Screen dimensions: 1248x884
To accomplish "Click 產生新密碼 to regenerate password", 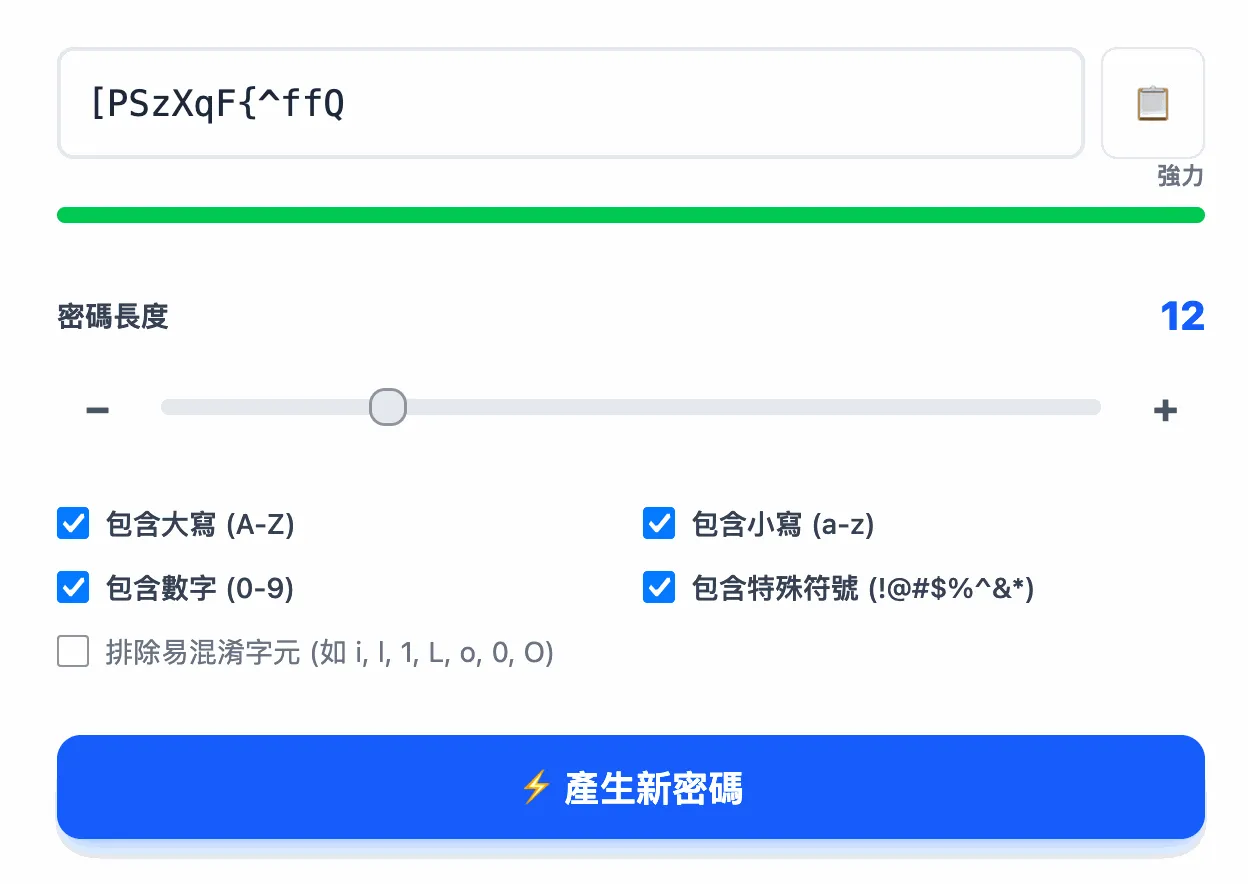I will (x=630, y=787).
